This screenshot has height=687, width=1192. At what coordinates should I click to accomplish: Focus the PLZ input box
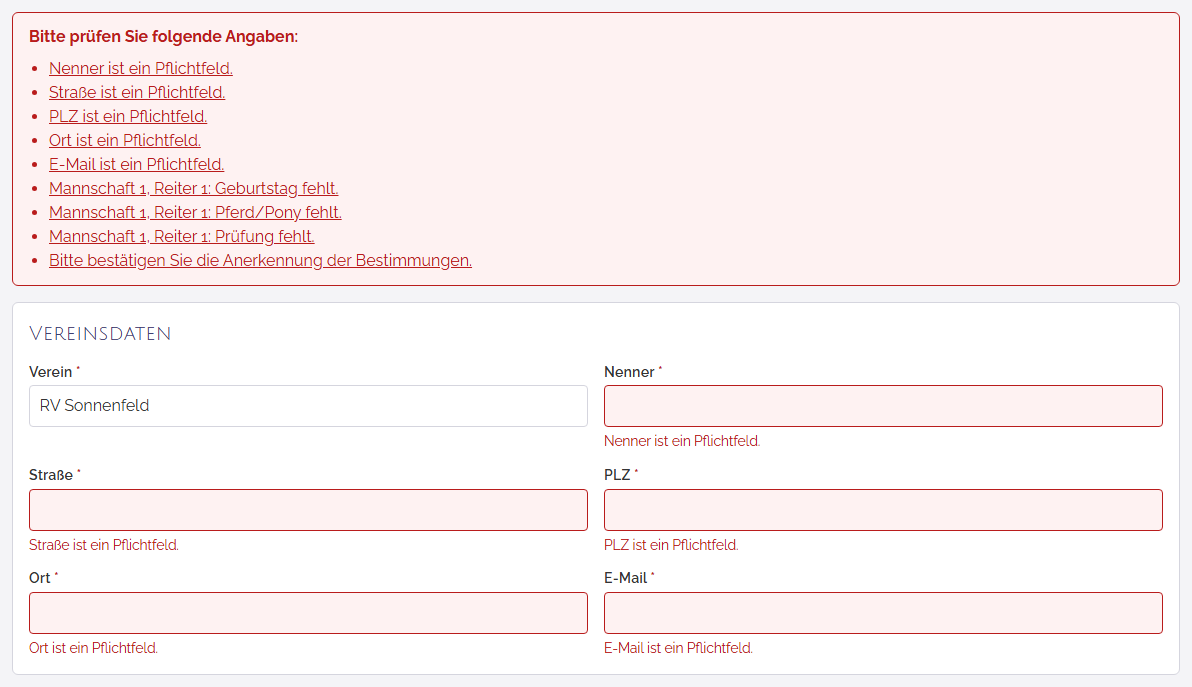(883, 510)
